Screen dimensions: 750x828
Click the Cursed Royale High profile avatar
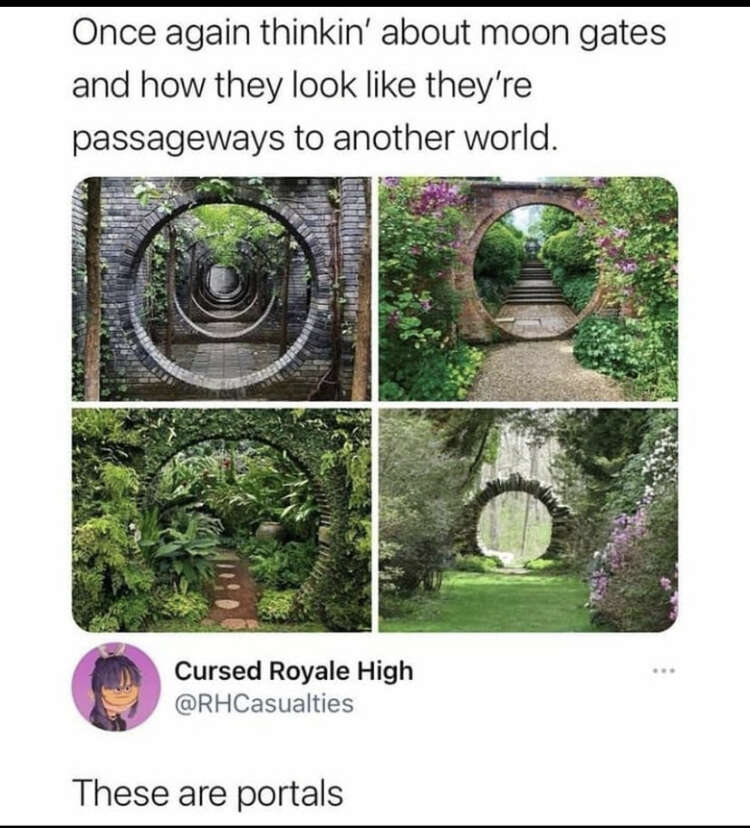tap(116, 687)
